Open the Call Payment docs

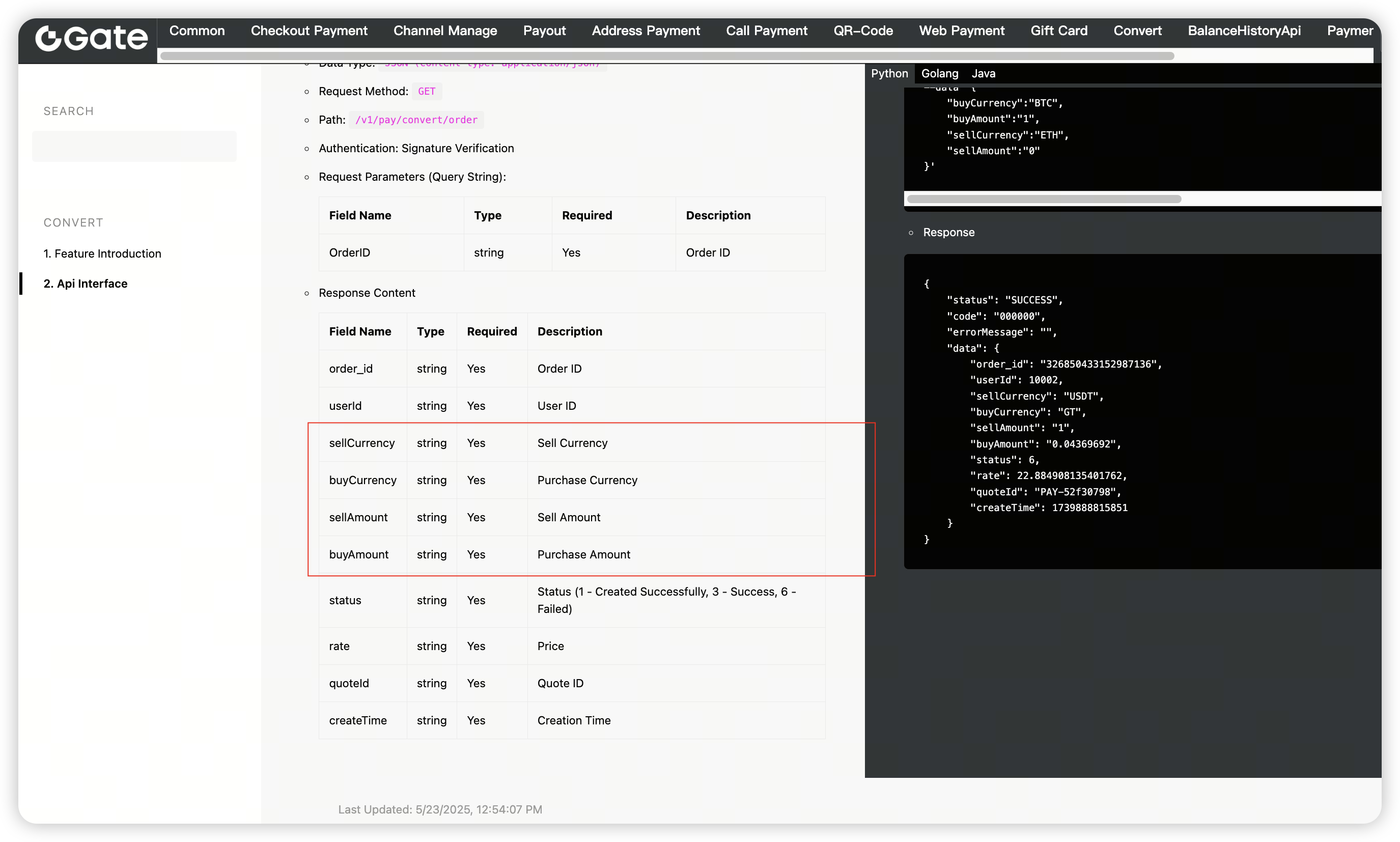(766, 31)
